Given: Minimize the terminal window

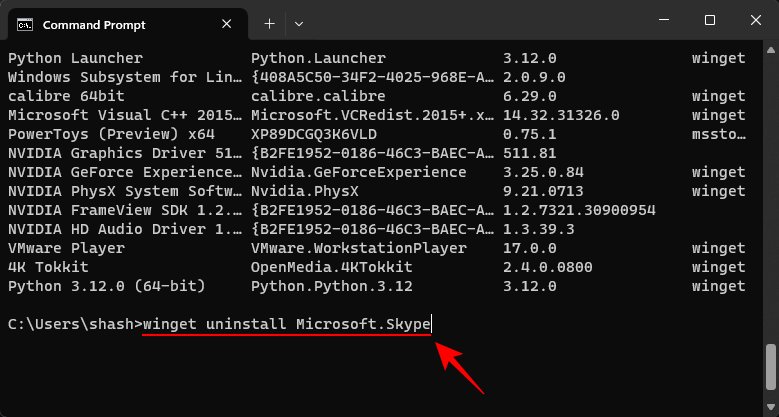Looking at the screenshot, I should 663,21.
